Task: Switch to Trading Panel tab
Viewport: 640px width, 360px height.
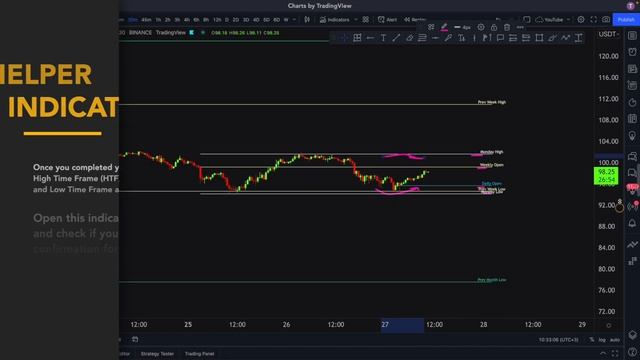Action: [199, 354]
